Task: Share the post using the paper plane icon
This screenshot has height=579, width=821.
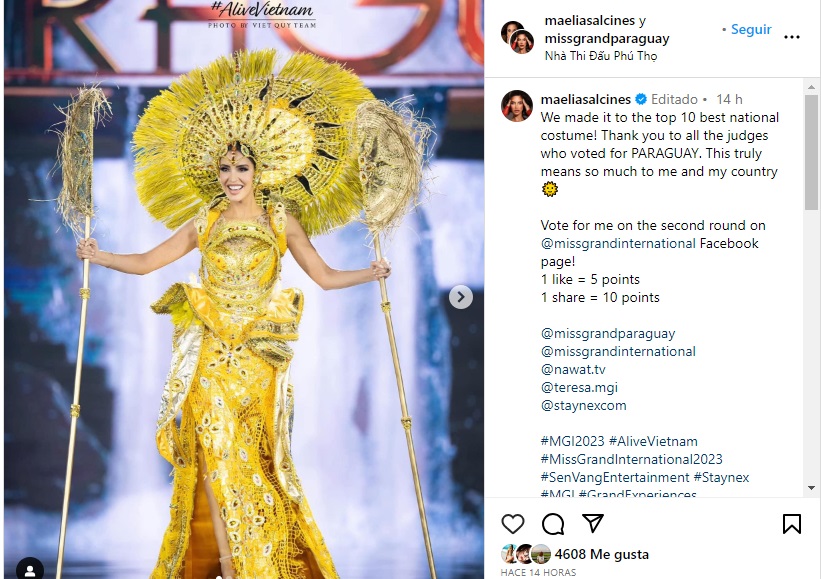Action: click(593, 523)
